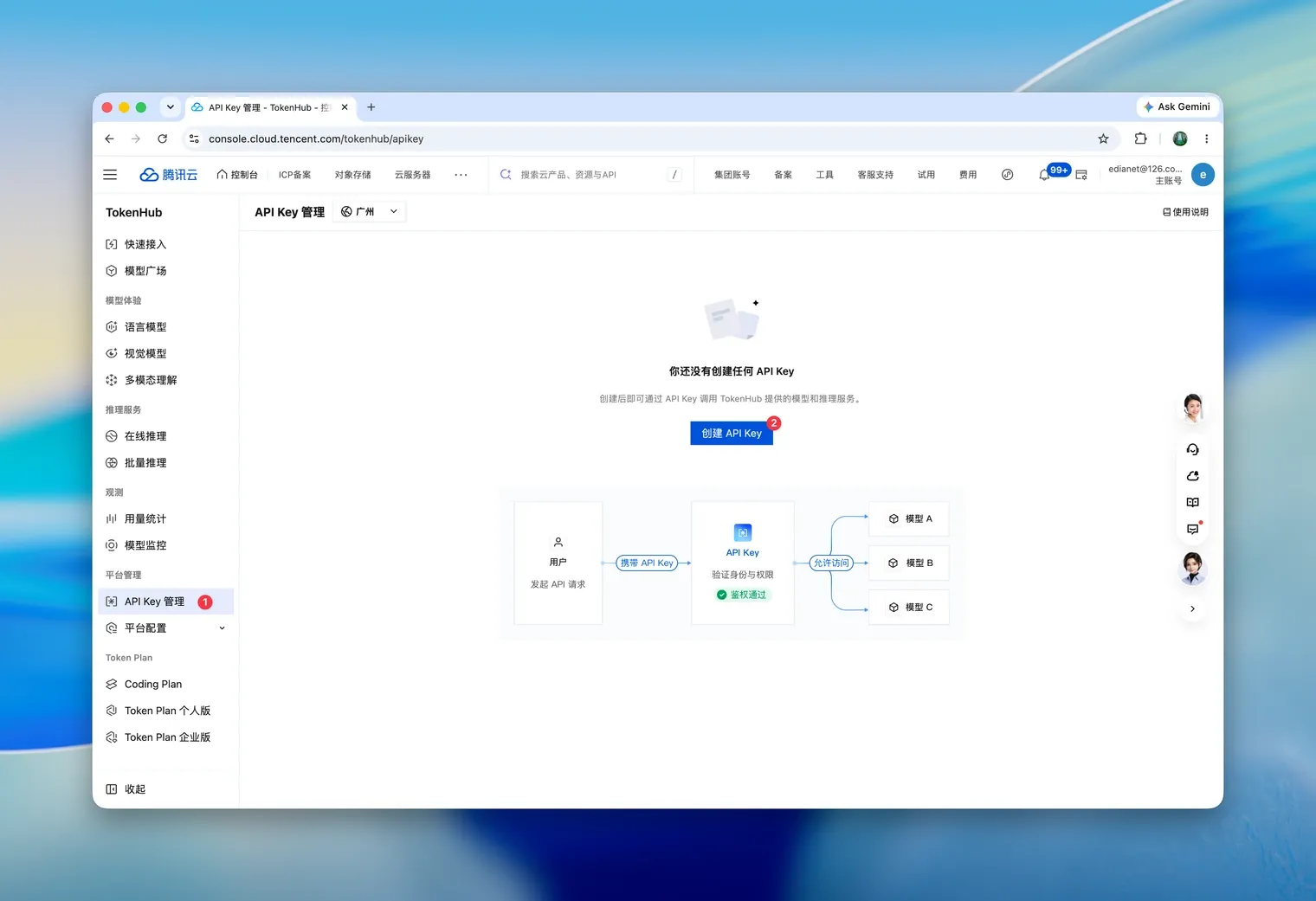
Task: Open 模型广场 in sidebar
Action: click(165, 271)
